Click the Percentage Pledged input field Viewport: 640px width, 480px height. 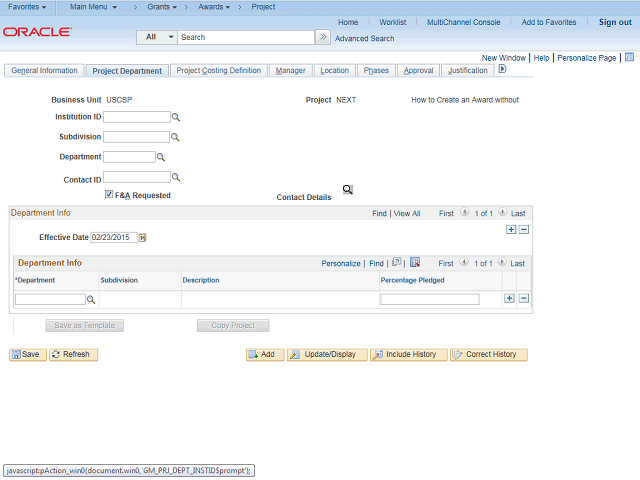tap(430, 300)
